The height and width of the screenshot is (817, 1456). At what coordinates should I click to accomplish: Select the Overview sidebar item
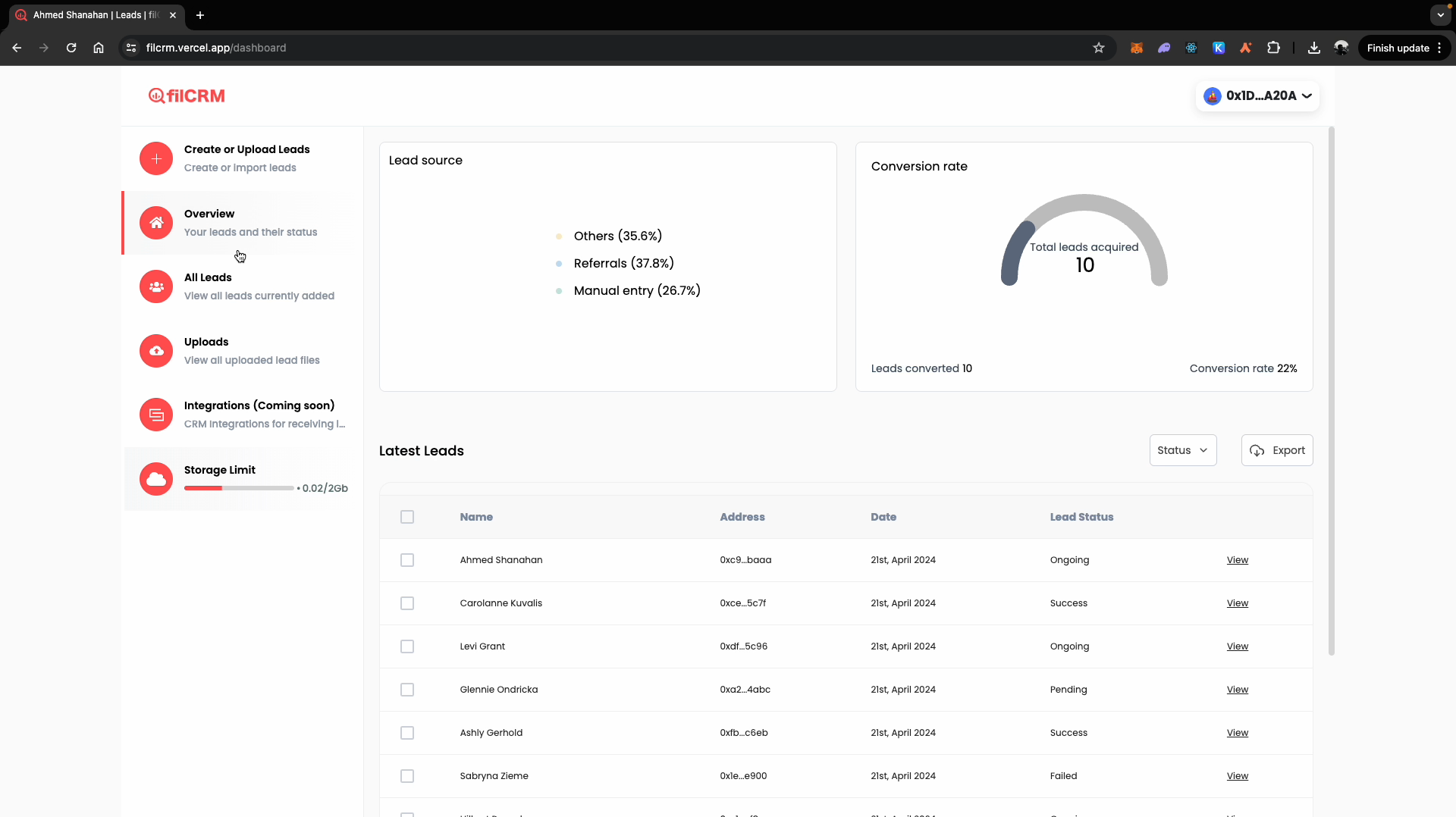click(x=243, y=223)
